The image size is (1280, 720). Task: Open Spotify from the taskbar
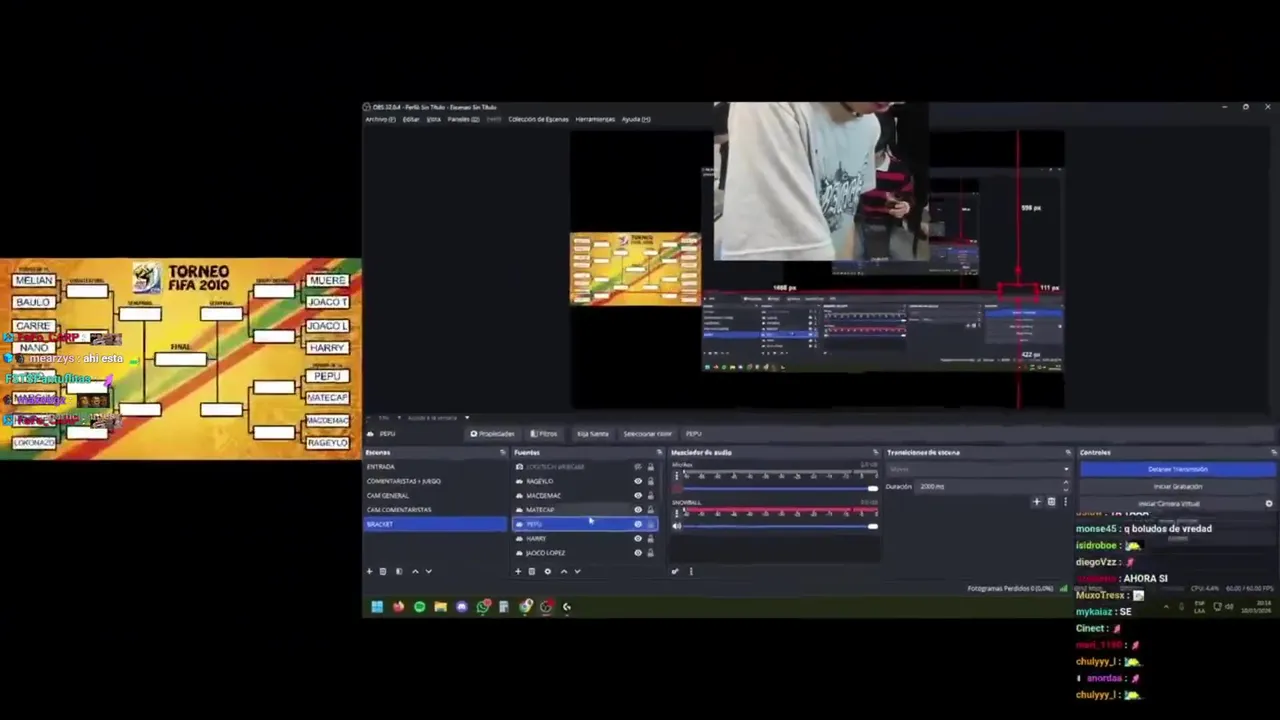[419, 606]
